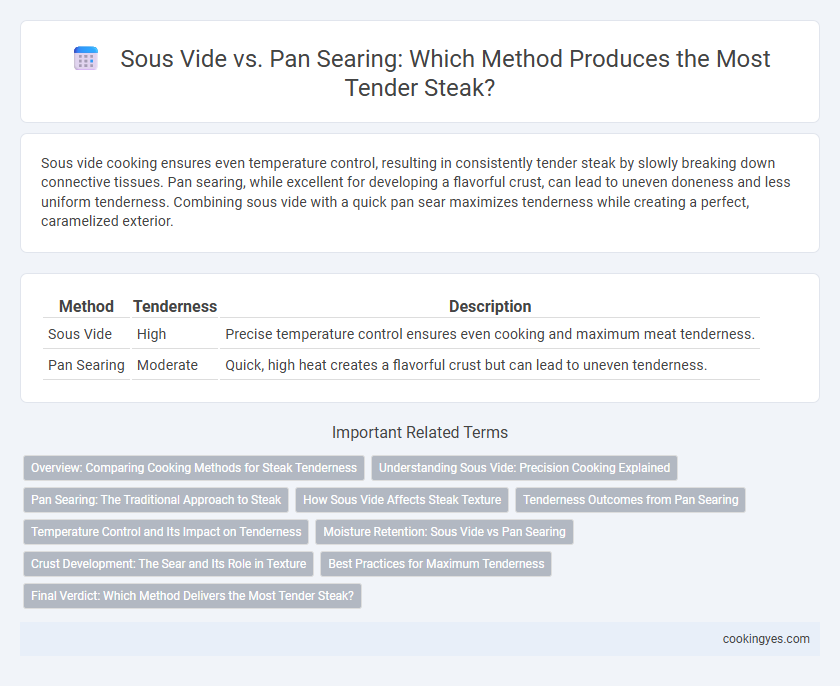Open Temperature Control and Its Impact on Tenderness
This screenshot has height=686, width=840.
166,532
